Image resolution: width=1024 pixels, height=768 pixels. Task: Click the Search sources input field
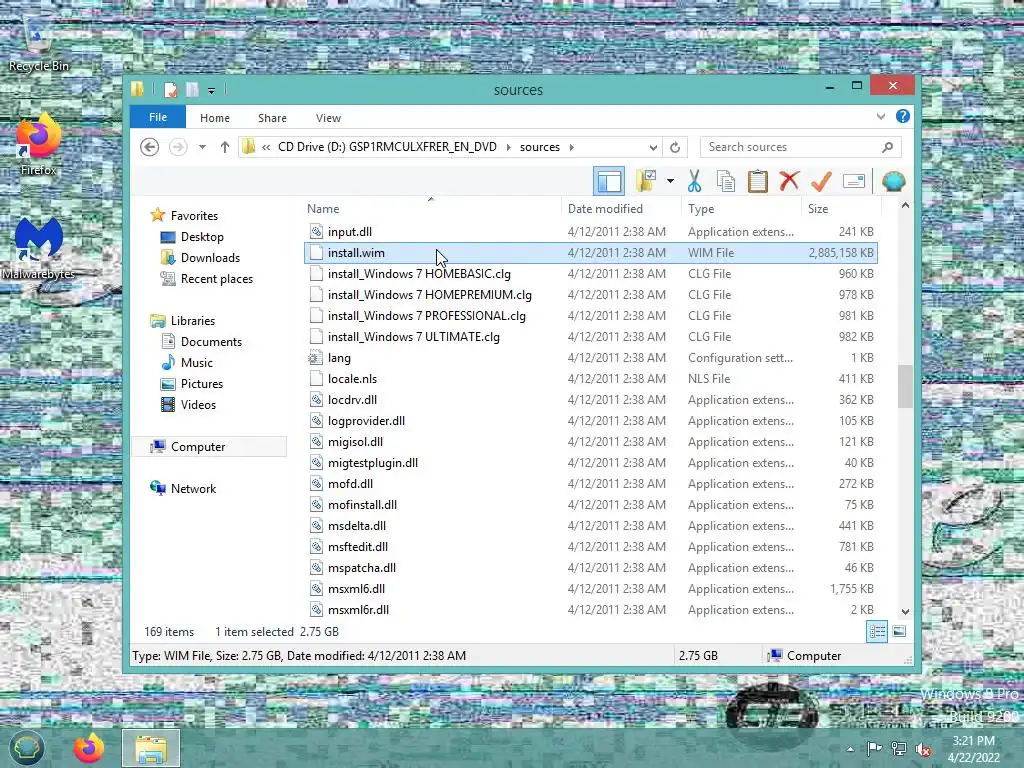(792, 147)
